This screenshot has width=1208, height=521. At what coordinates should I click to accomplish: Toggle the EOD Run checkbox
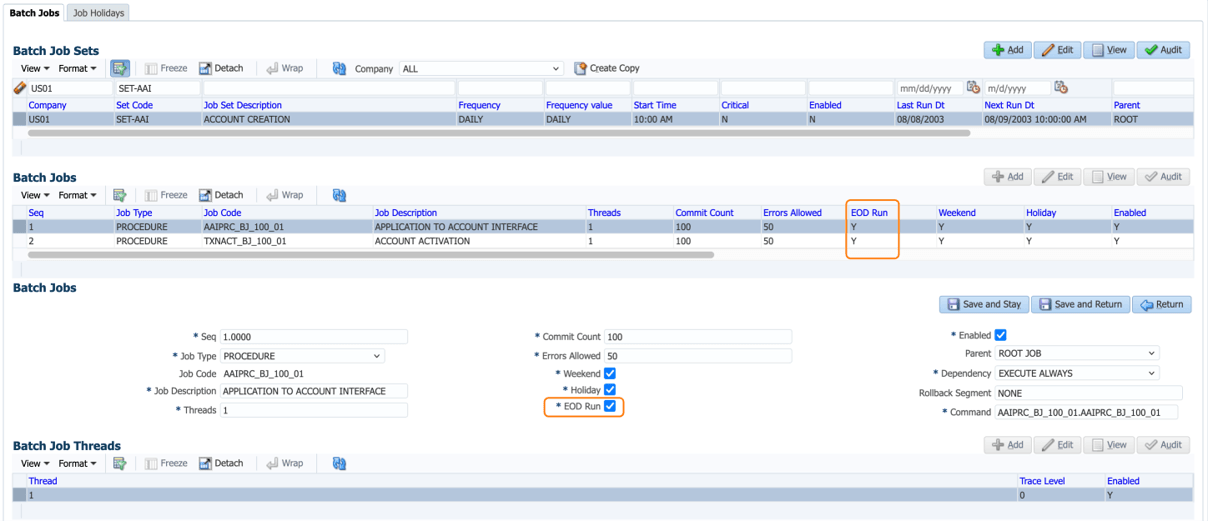(x=609, y=406)
